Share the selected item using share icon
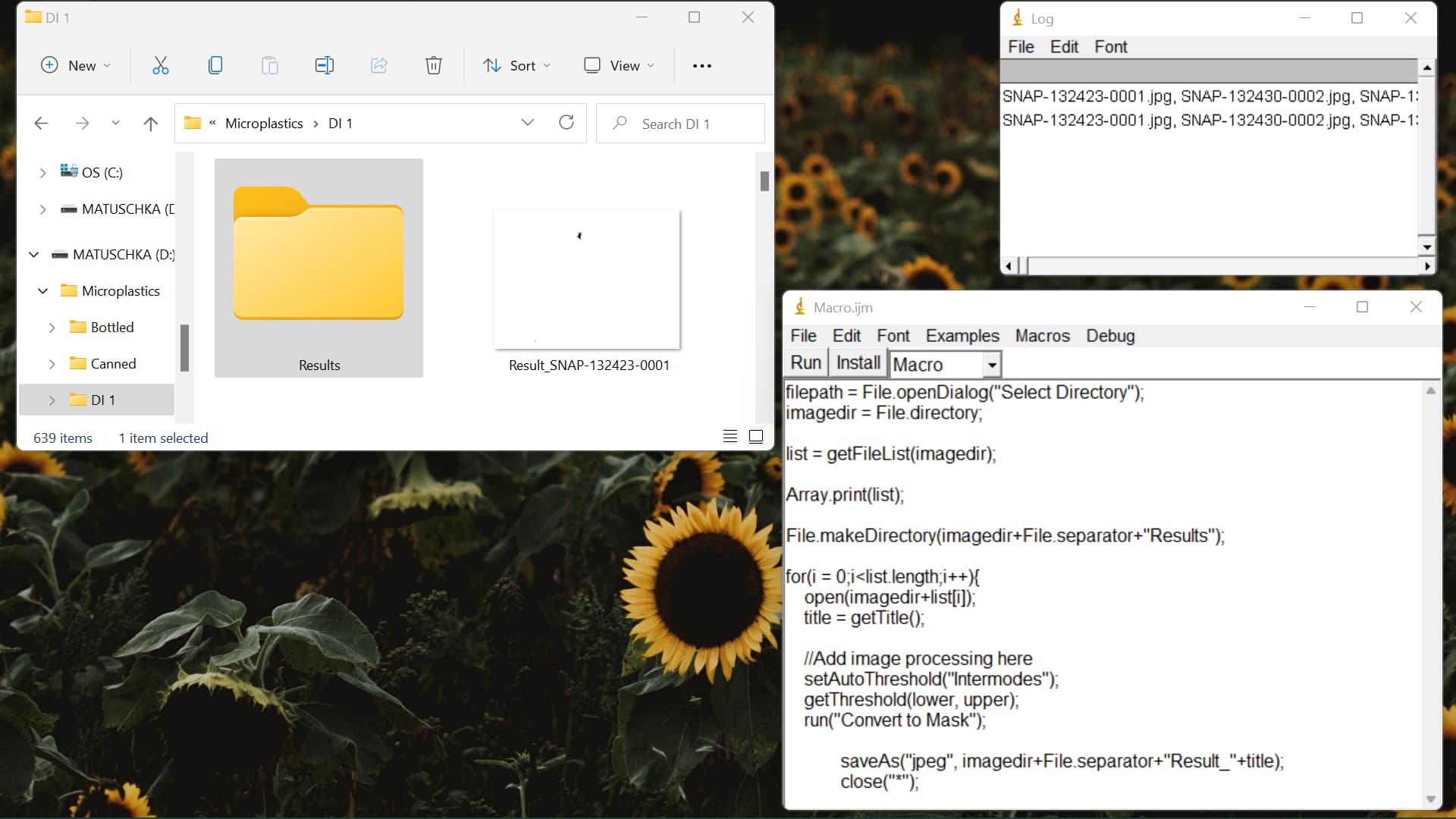This screenshot has height=819, width=1456. [378, 65]
